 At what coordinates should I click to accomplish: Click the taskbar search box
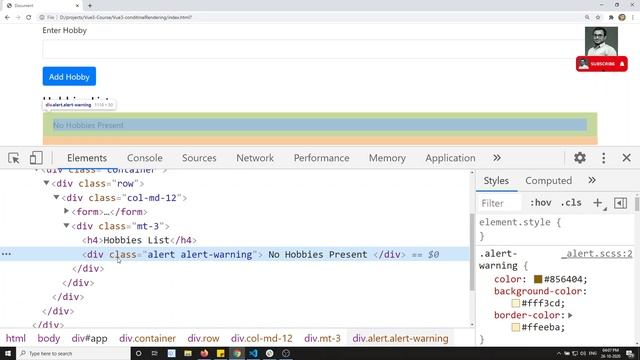(x=73, y=353)
